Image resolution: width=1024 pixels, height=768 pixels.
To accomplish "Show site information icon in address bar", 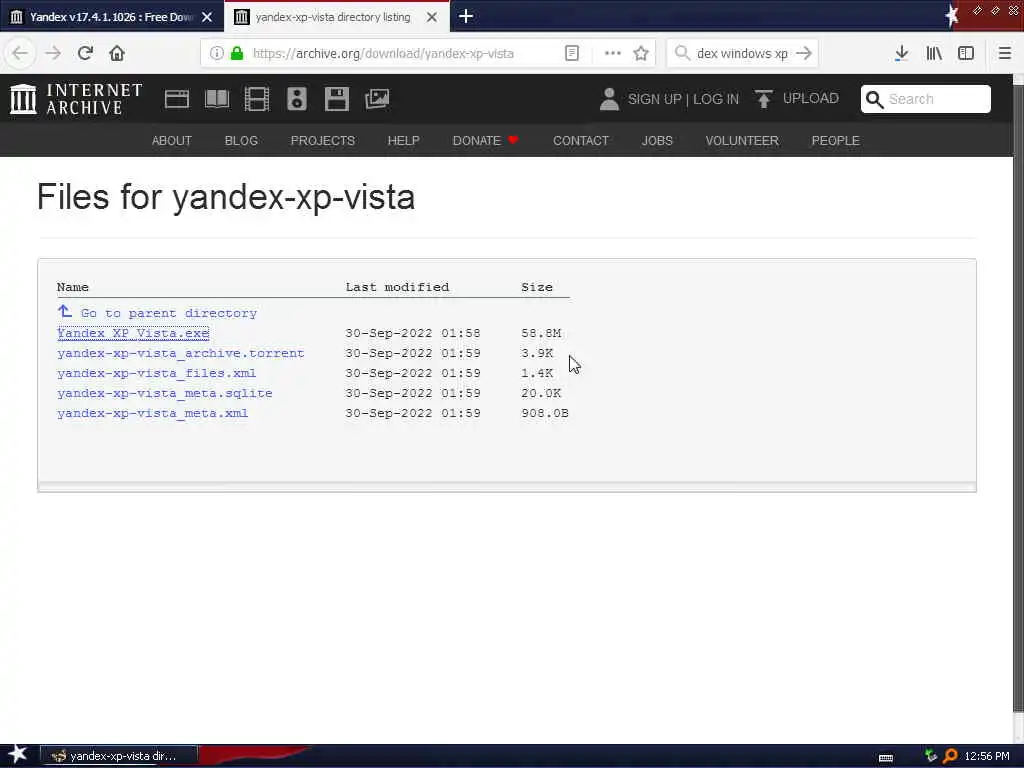I will [x=217, y=54].
